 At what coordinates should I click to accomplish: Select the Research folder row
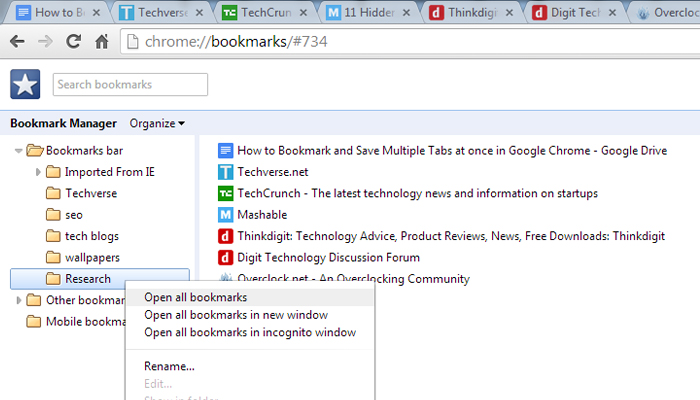pos(100,279)
